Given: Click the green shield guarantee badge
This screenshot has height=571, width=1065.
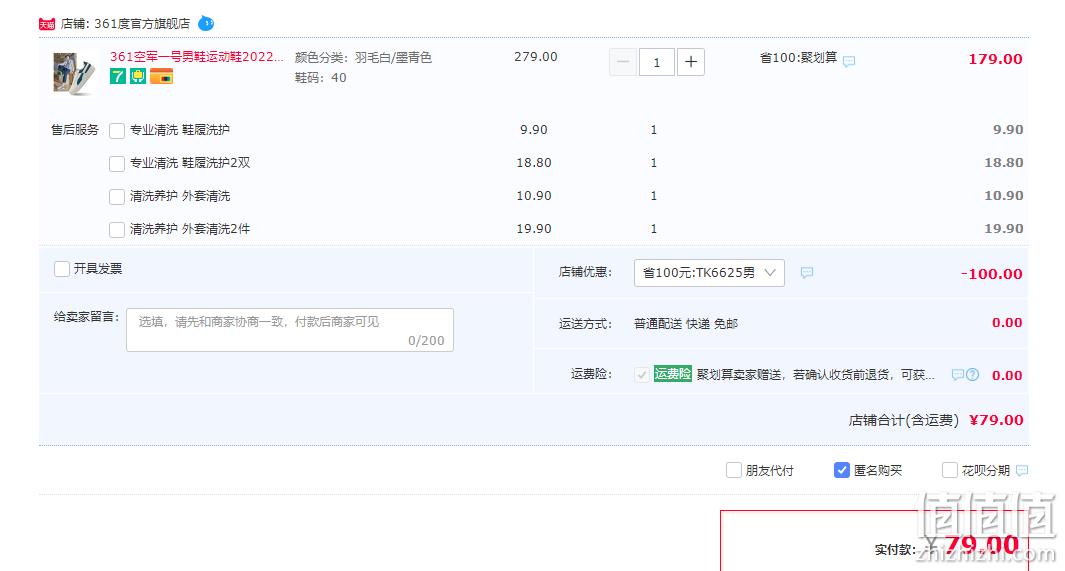Looking at the screenshot, I should click(138, 77).
